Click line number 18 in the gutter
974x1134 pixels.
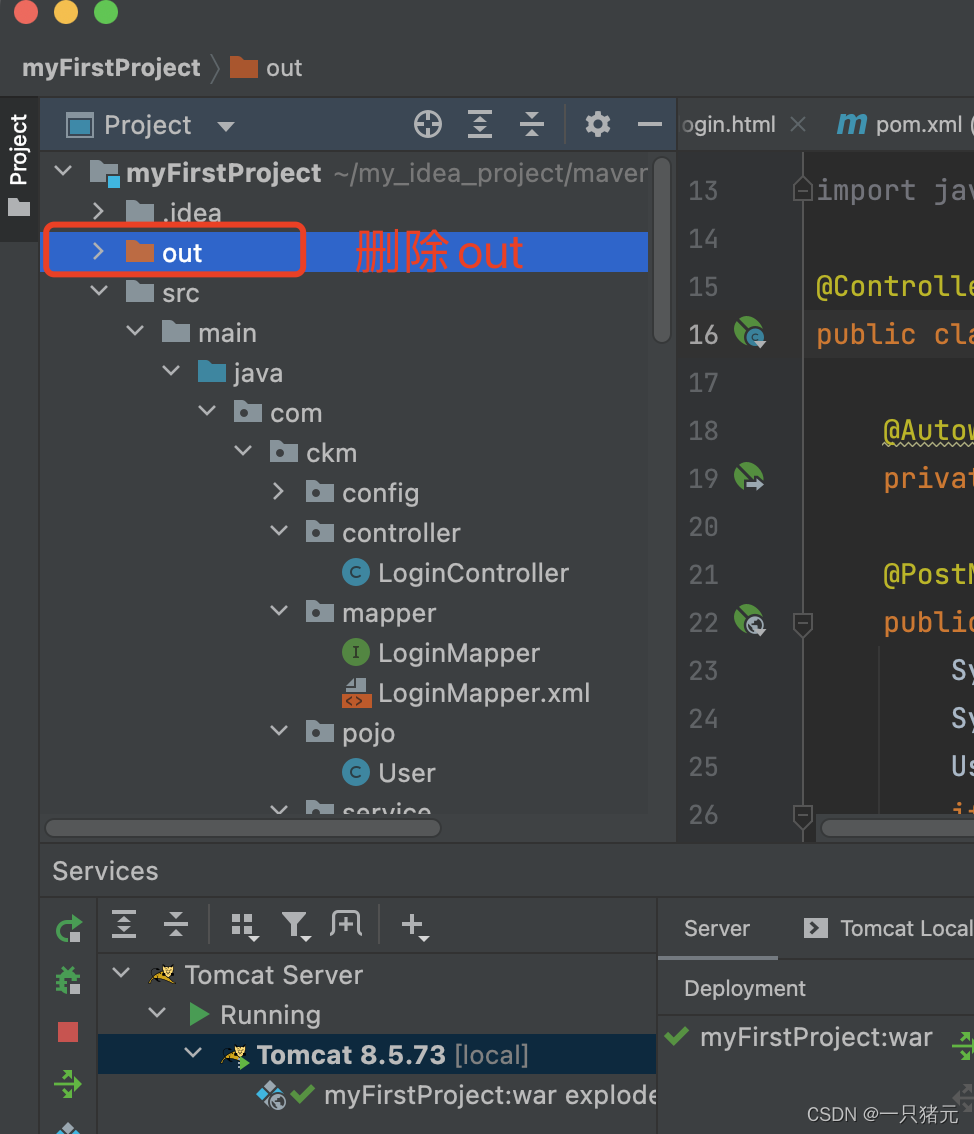(703, 430)
